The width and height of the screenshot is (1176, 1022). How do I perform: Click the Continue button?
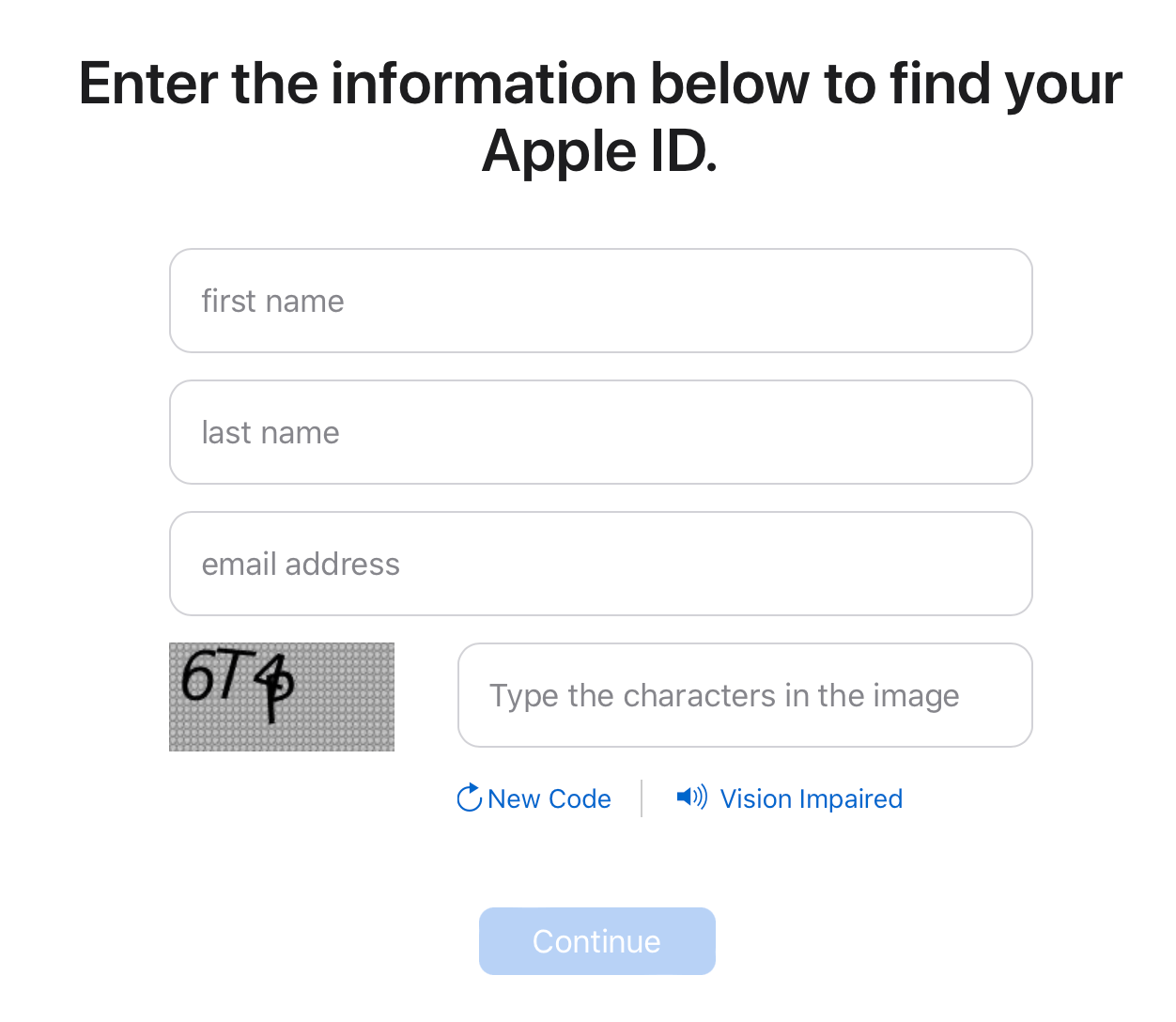597,941
